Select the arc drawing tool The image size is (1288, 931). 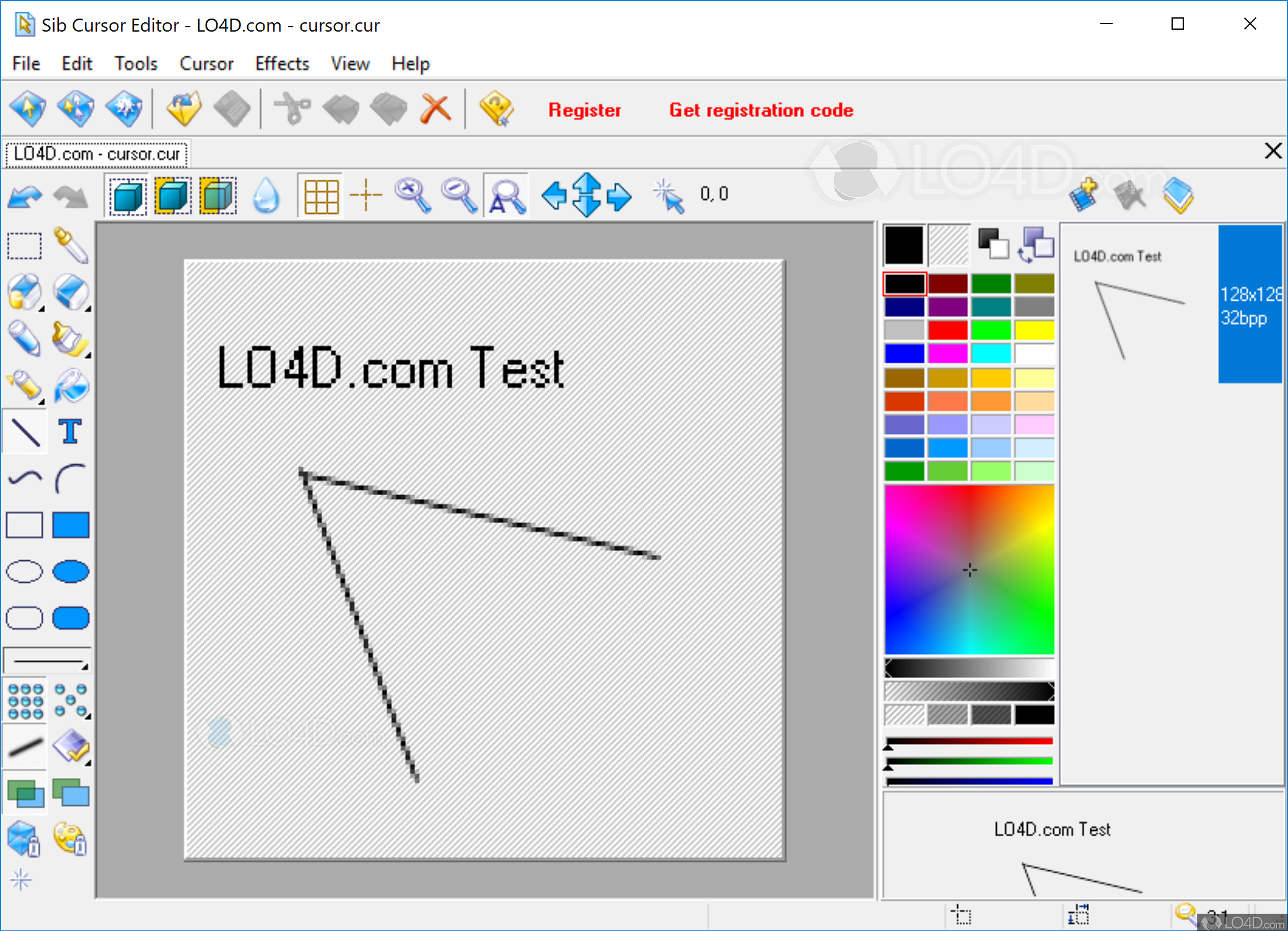tap(71, 478)
